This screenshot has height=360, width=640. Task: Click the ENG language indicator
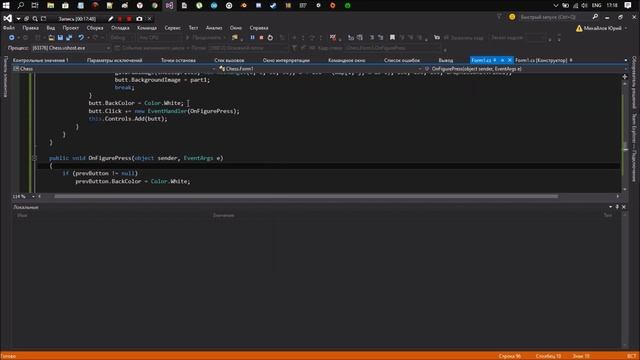pos(596,5)
